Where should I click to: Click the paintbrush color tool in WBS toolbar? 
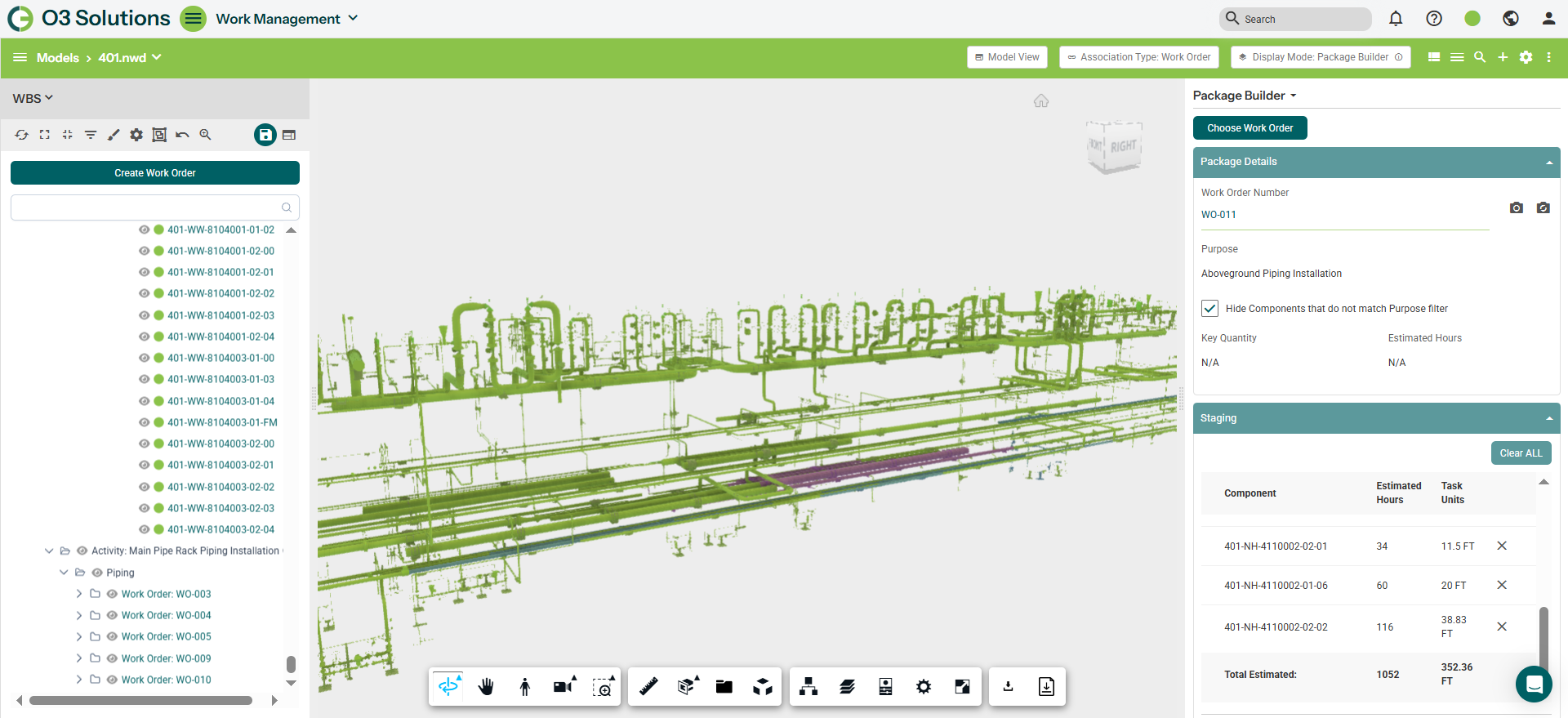[x=114, y=135]
